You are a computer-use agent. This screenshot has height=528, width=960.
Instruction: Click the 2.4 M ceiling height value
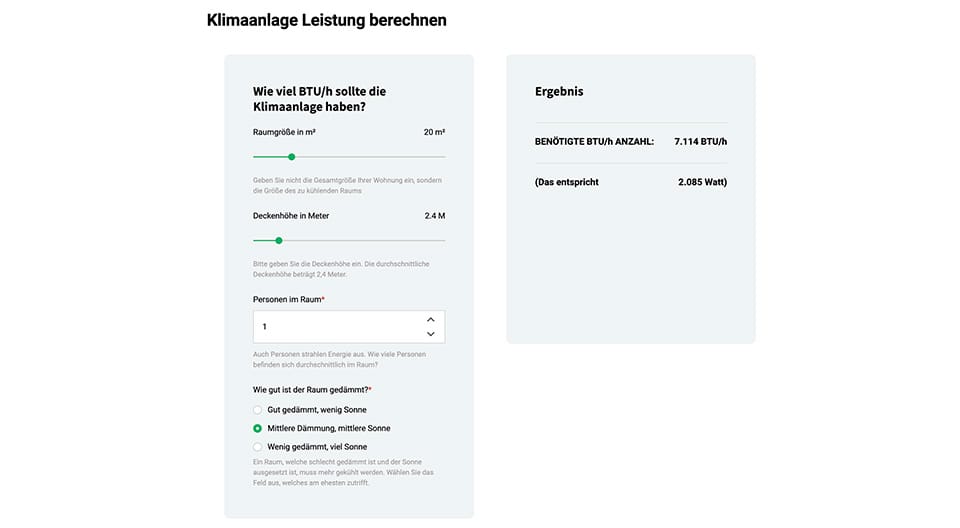(x=434, y=215)
